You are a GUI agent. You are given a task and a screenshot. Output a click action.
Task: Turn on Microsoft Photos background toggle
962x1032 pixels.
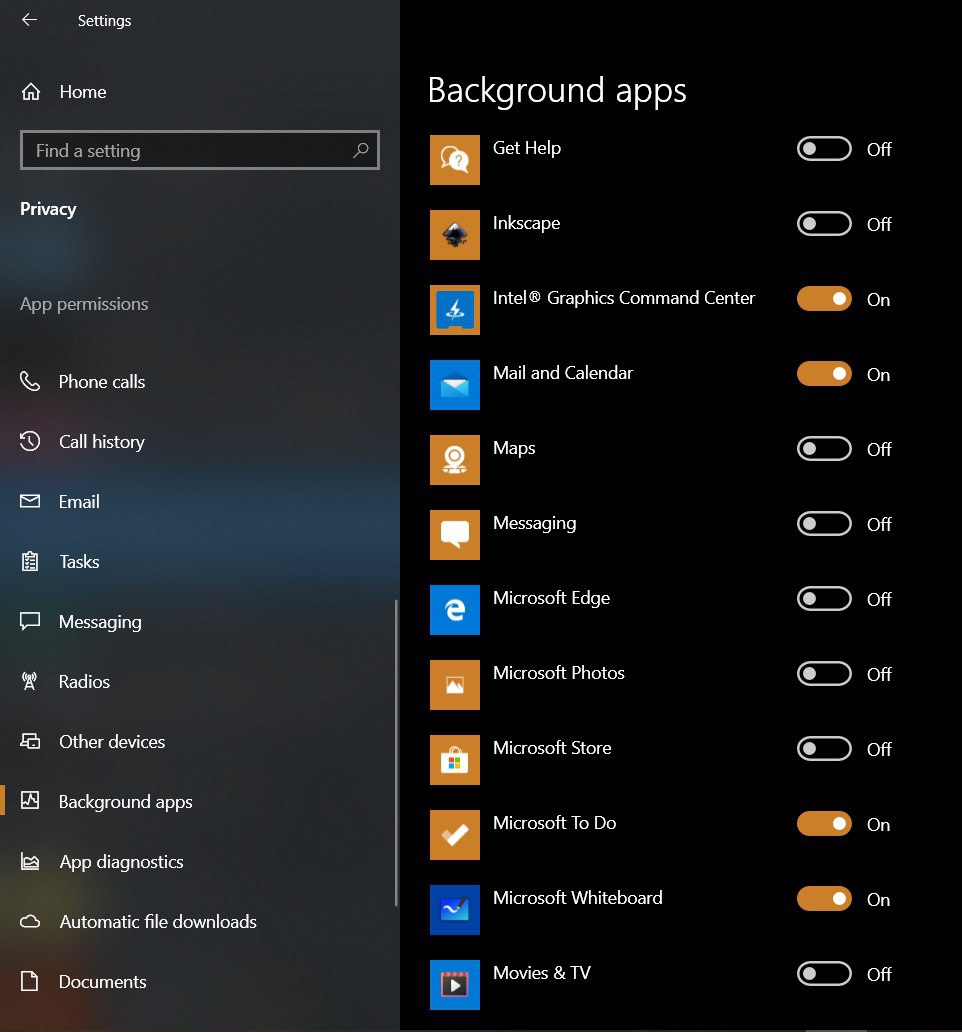click(x=824, y=674)
